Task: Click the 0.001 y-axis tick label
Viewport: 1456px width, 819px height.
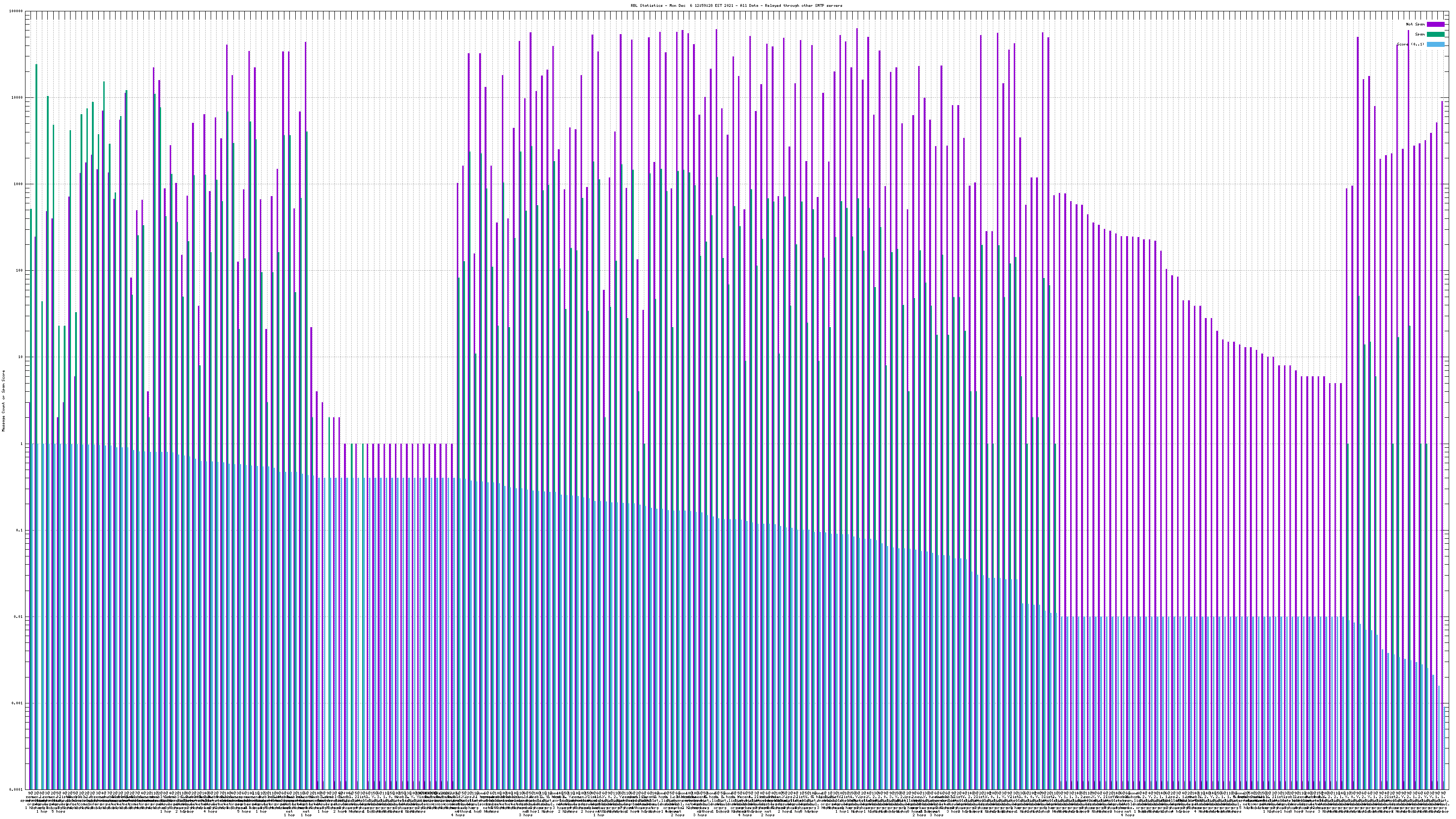Action: [x=18, y=703]
